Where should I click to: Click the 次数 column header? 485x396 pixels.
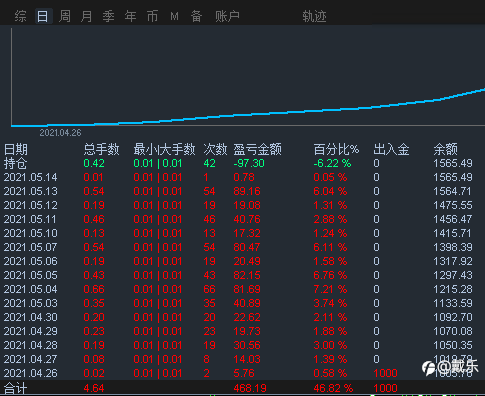pyautogui.click(x=215, y=149)
